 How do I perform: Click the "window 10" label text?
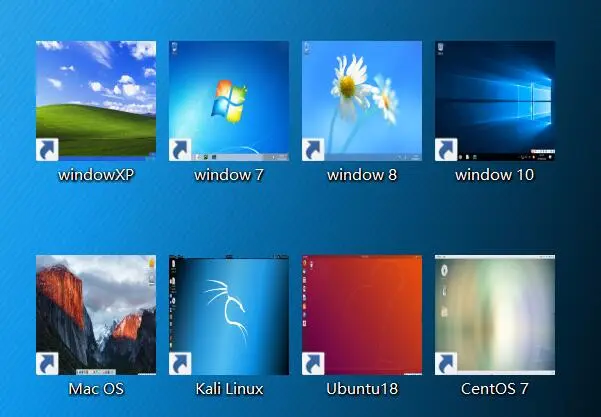point(494,175)
